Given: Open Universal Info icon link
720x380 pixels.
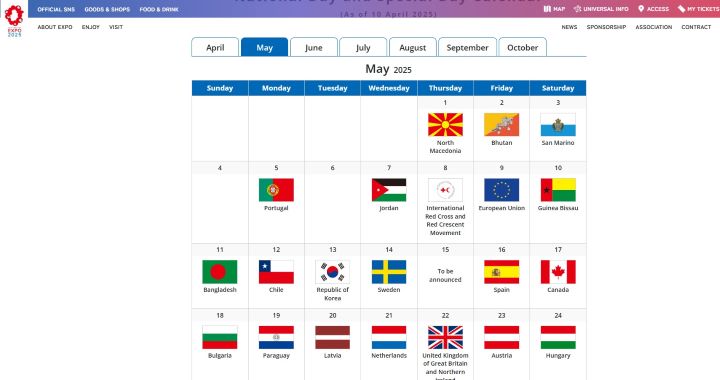Looking at the screenshot, I should [577, 9].
